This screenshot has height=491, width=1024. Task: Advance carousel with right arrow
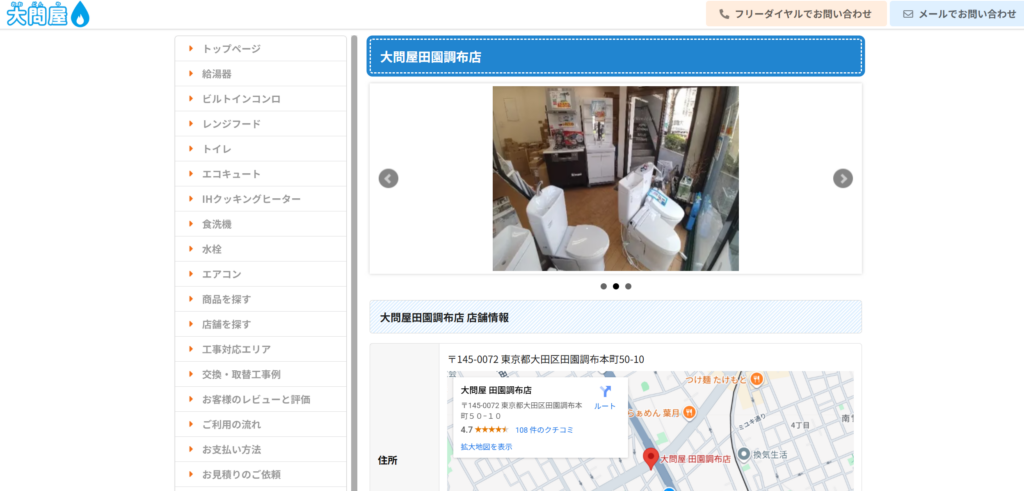[x=843, y=178]
